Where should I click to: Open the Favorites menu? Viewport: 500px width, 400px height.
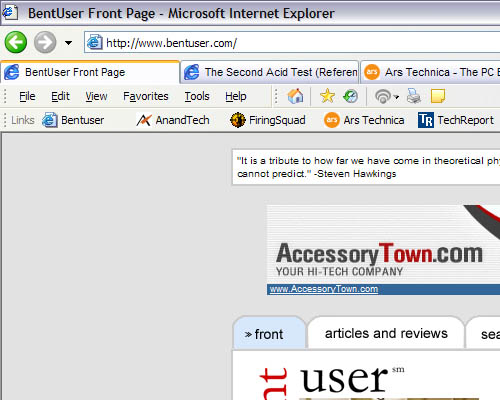[x=146, y=96]
